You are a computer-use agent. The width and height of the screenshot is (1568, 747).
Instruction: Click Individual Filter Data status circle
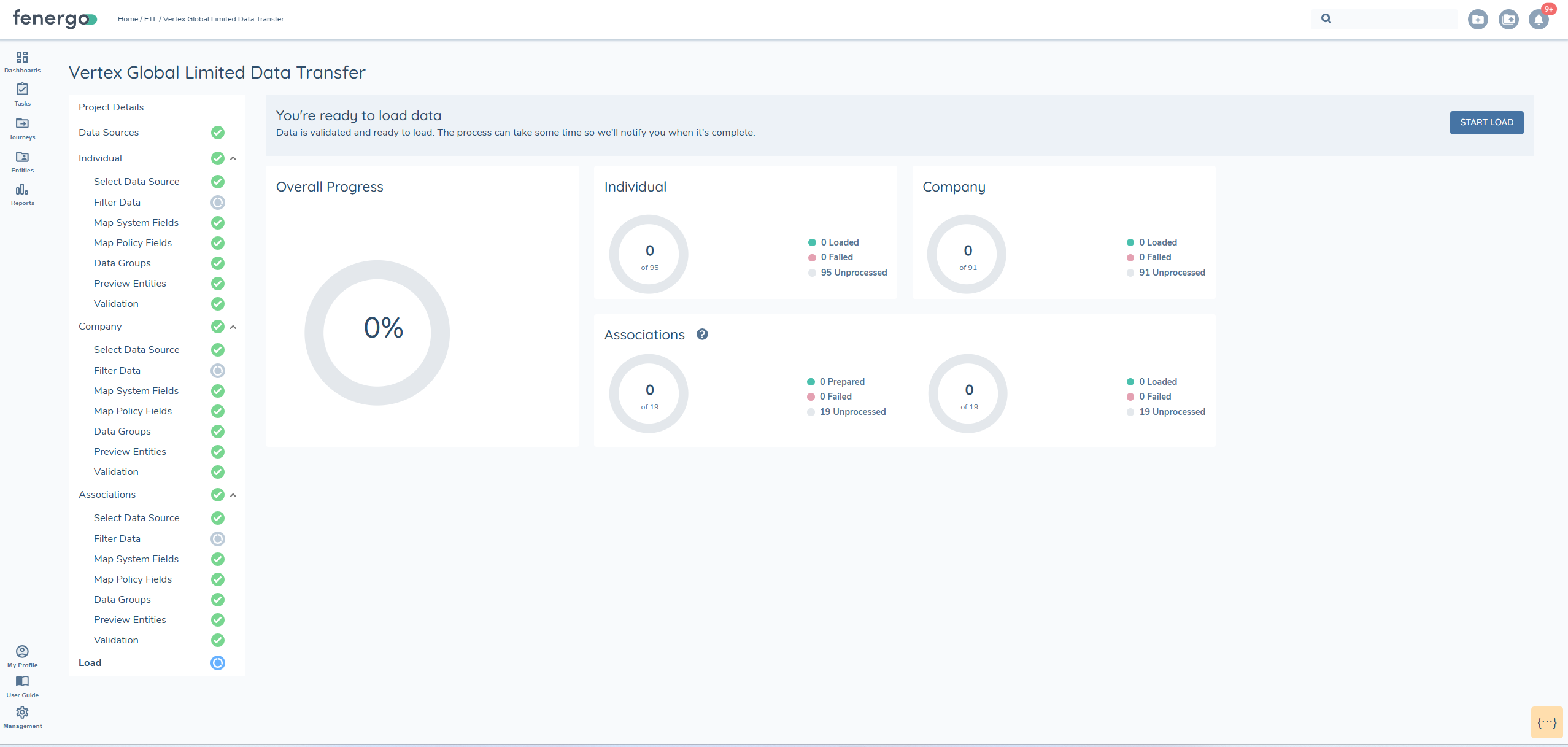218,203
